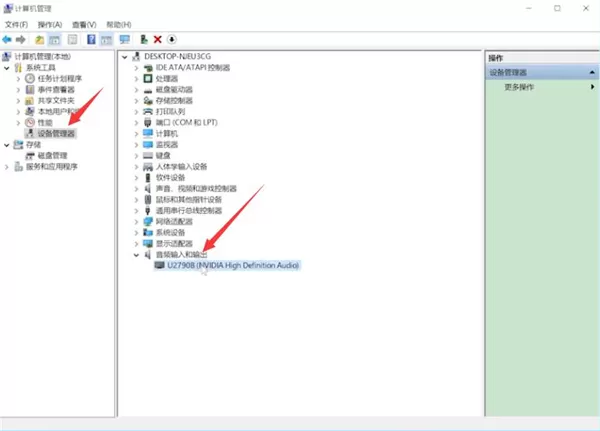Click the 操作 header in the right pane
This screenshot has width=600, height=431.
[x=496, y=58]
